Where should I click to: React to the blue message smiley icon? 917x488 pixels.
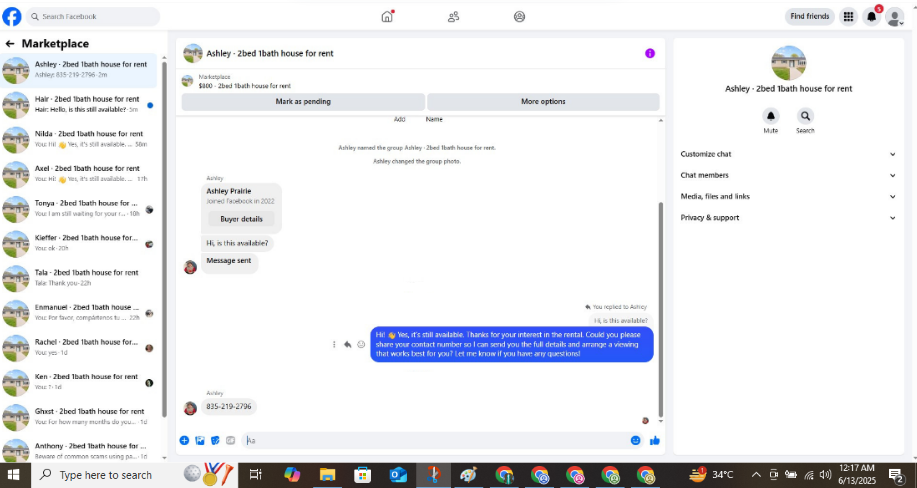361,345
